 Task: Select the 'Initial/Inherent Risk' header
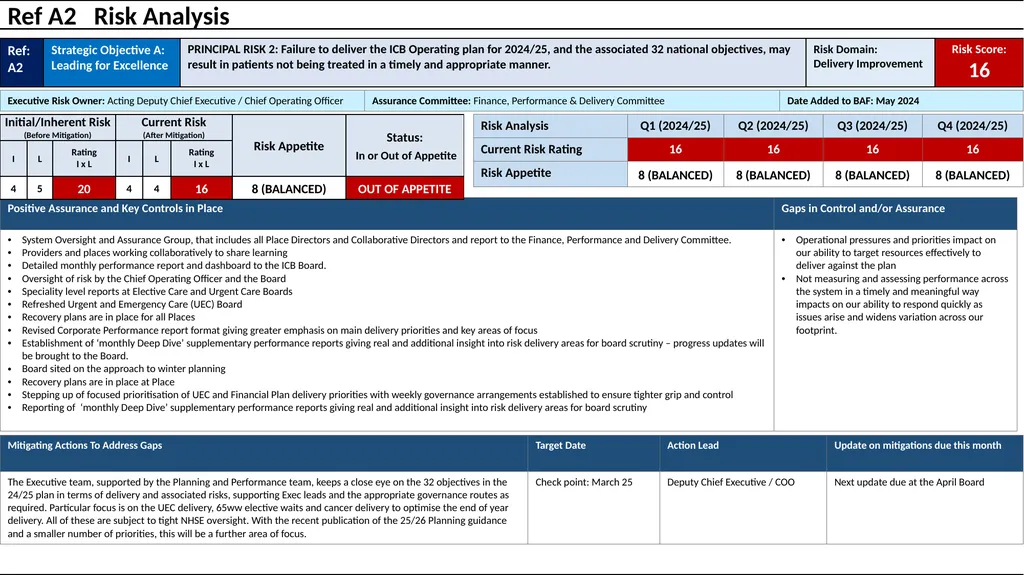[x=58, y=127]
